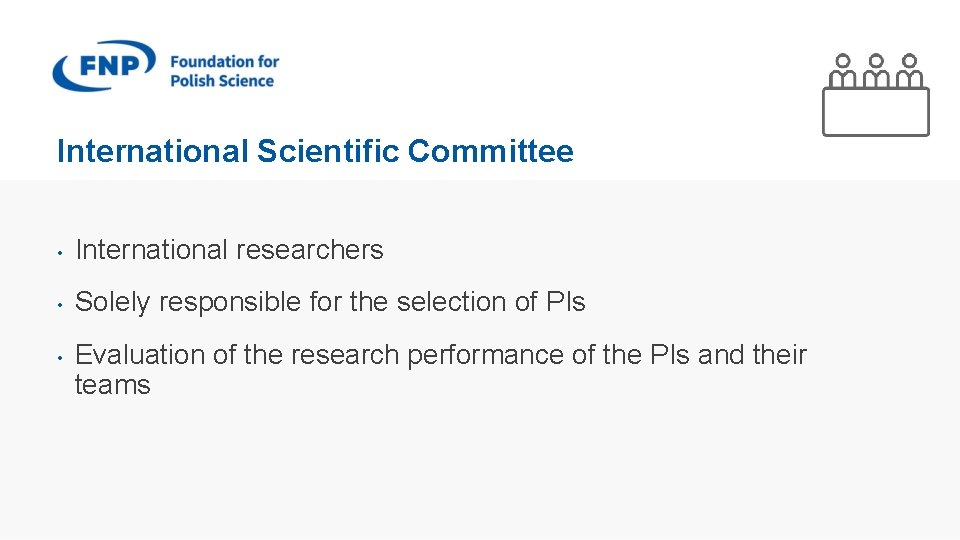Click the bullet dot before "Solely responsible"
This screenshot has width=960, height=540.
[61, 303]
